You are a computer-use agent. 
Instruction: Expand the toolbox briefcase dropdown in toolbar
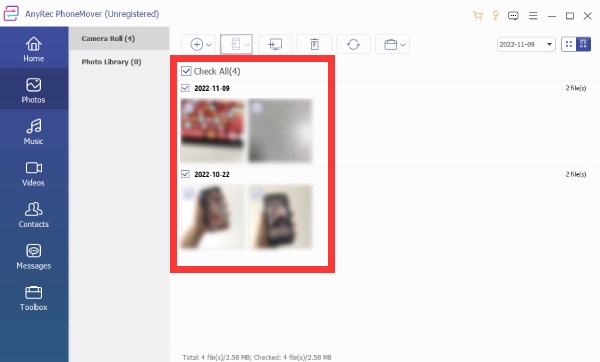[403, 45]
